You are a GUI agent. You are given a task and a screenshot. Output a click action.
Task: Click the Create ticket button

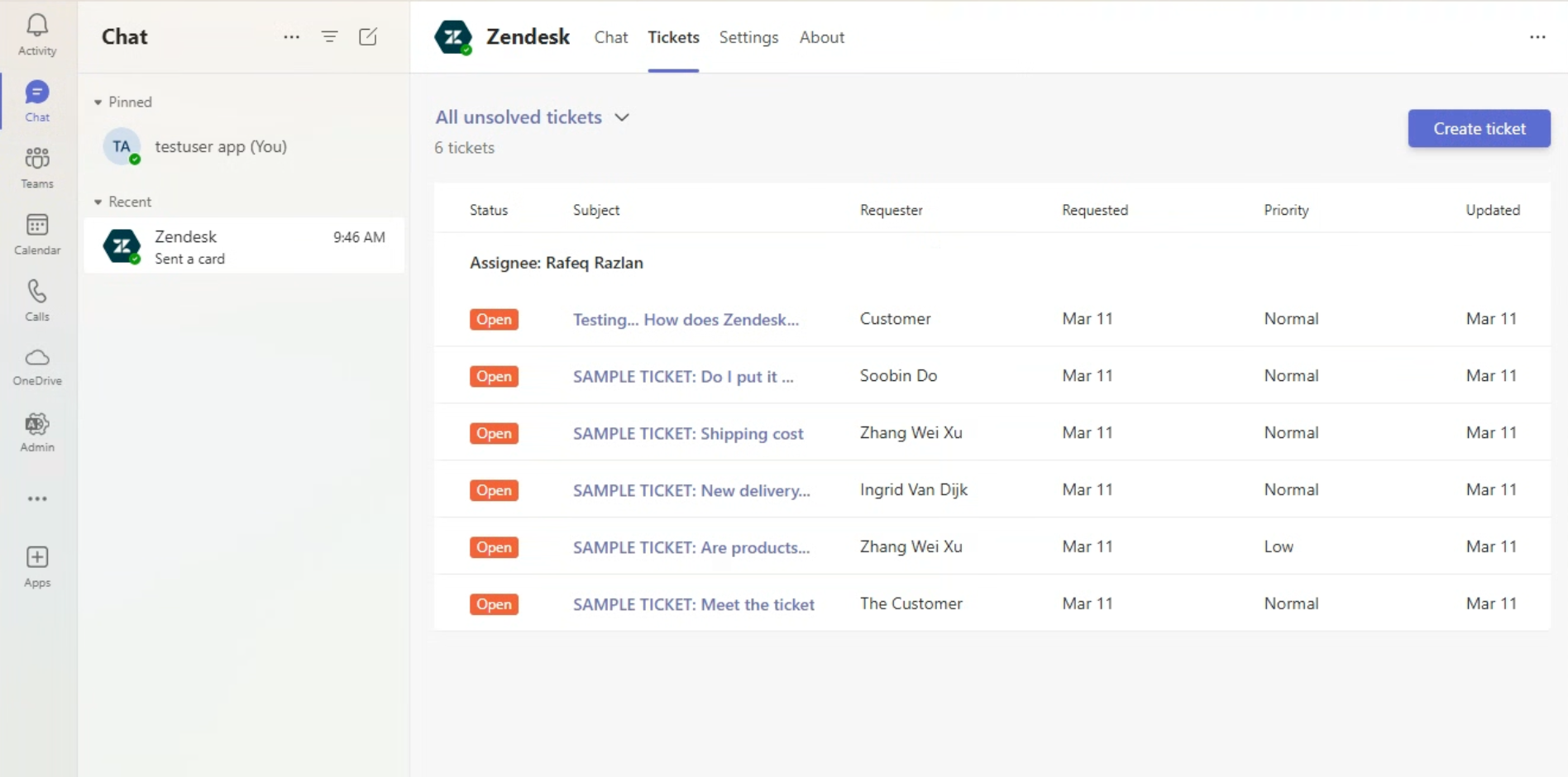click(x=1479, y=128)
